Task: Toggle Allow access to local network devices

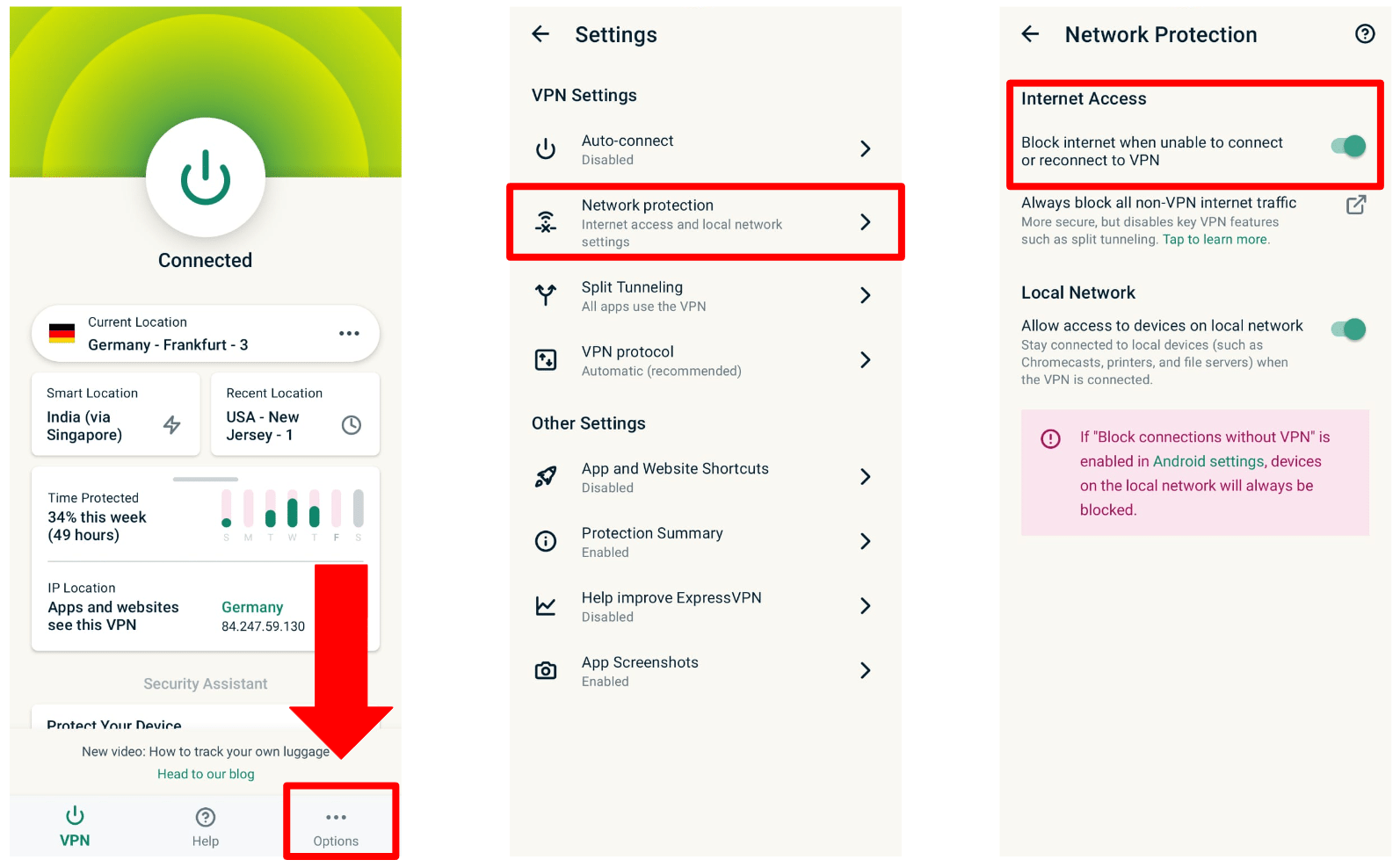Action: [x=1349, y=329]
